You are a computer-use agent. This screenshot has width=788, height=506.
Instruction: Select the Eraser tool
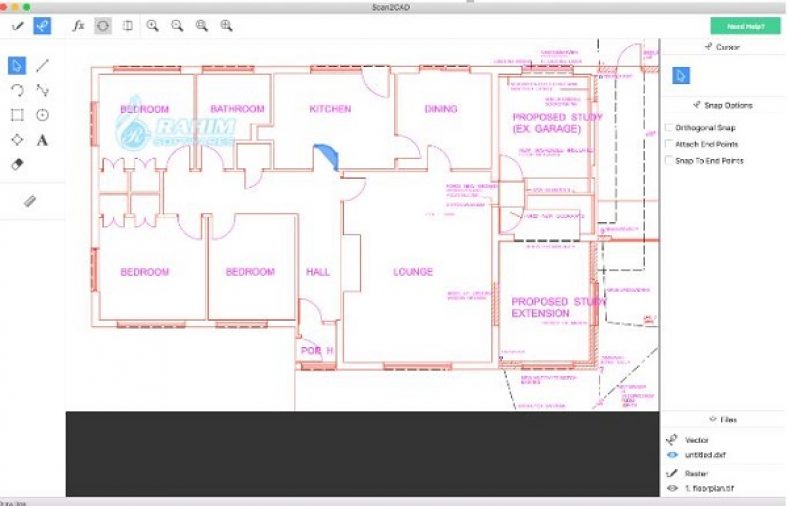pyautogui.click(x=17, y=164)
